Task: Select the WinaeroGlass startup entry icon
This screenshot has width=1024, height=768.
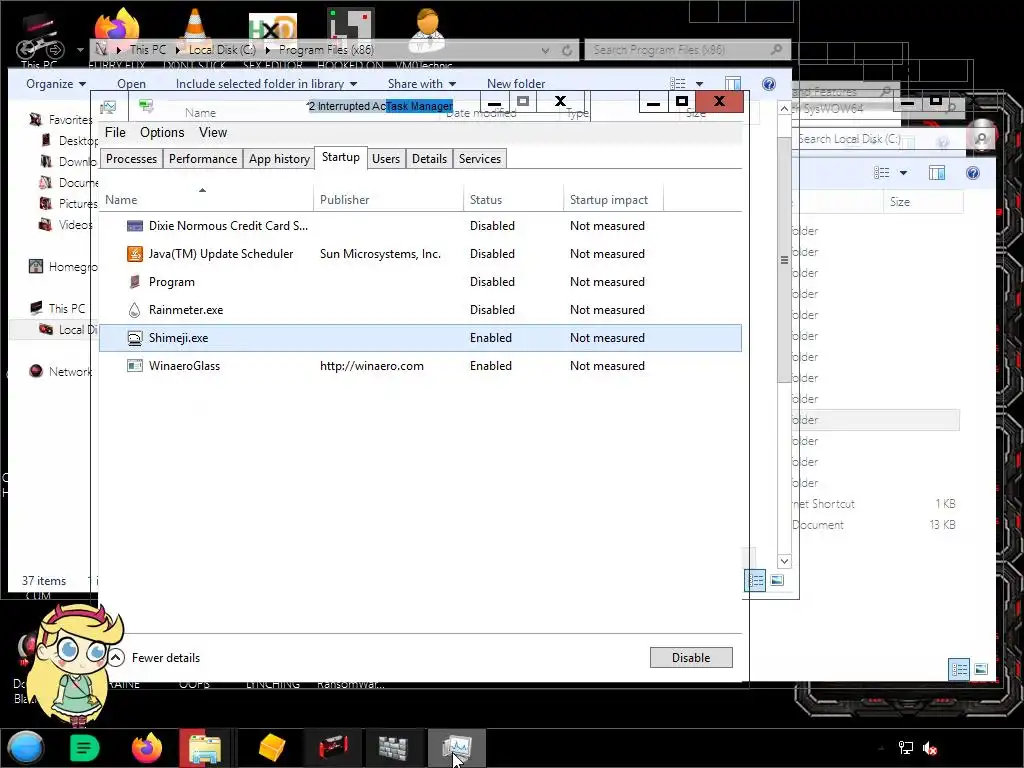Action: point(135,366)
